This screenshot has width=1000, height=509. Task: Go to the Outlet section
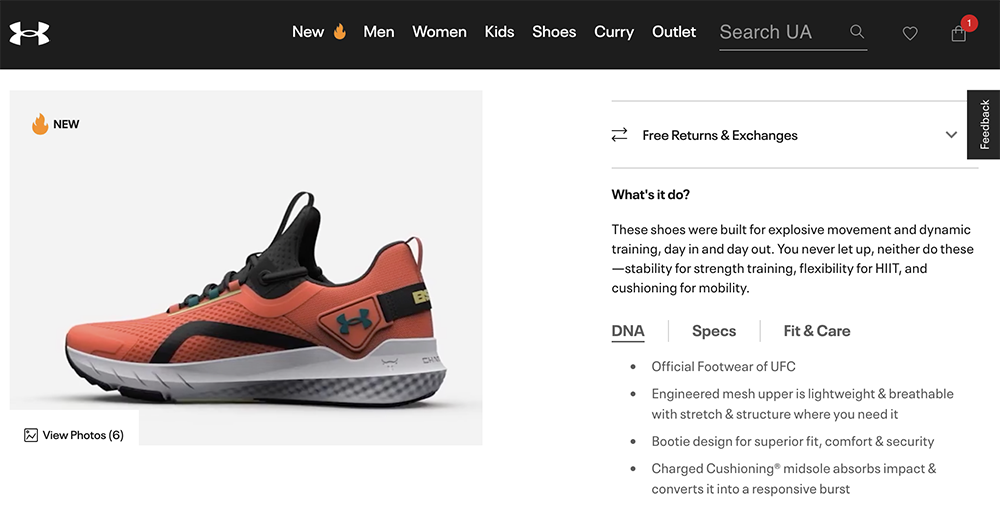pyautogui.click(x=674, y=32)
